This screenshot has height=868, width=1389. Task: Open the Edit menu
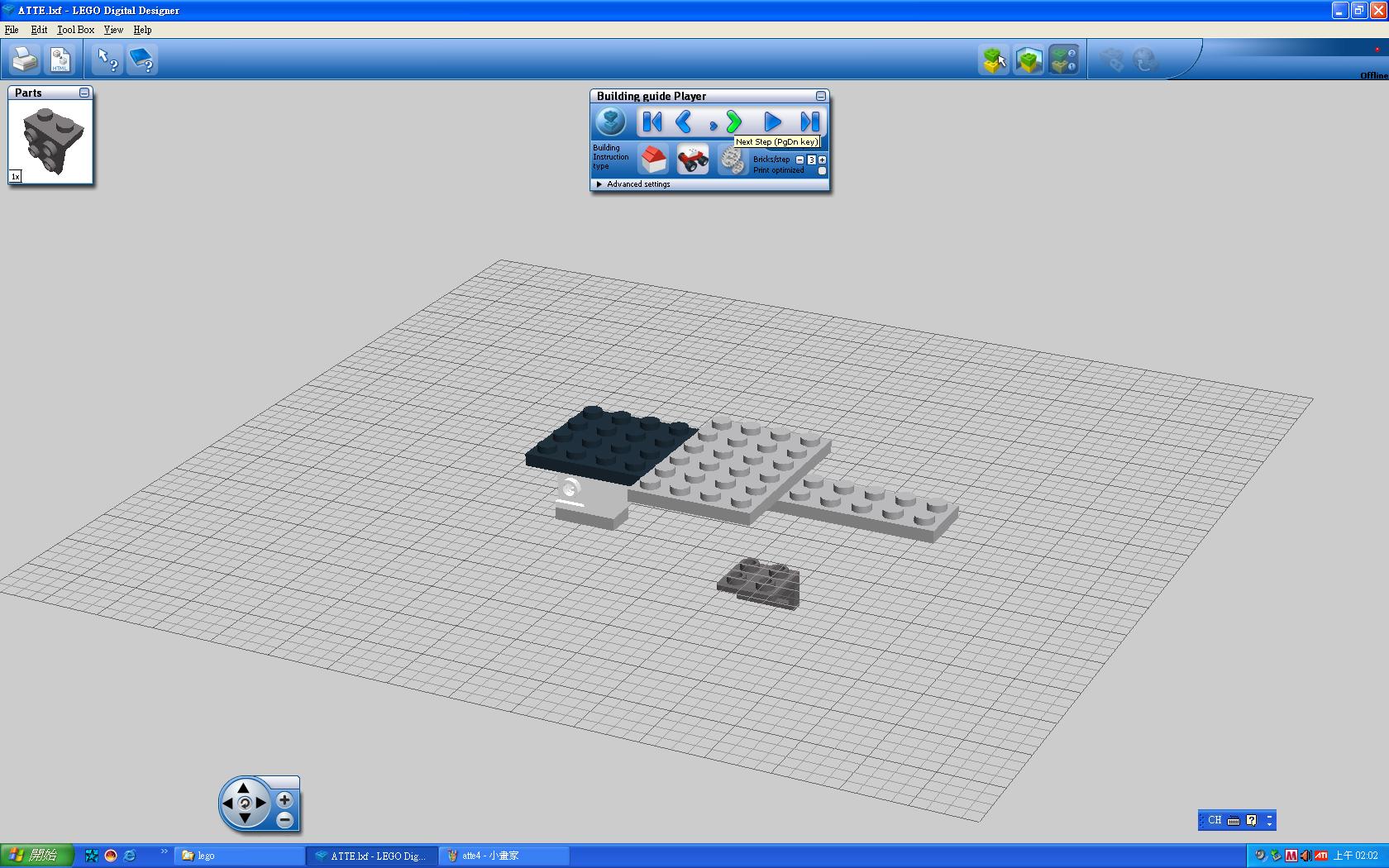tap(39, 30)
